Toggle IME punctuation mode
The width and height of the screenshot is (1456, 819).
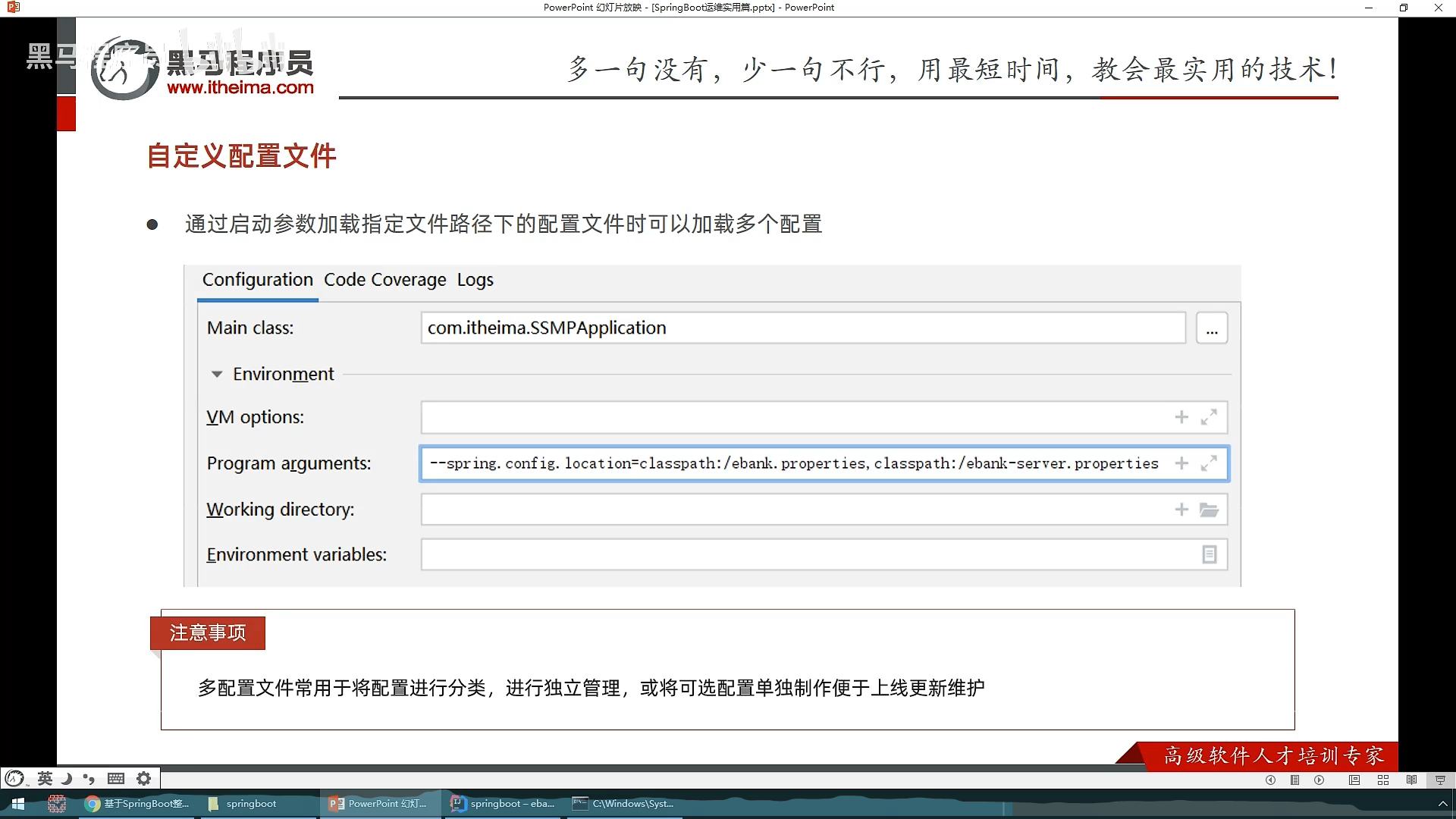tap(89, 778)
